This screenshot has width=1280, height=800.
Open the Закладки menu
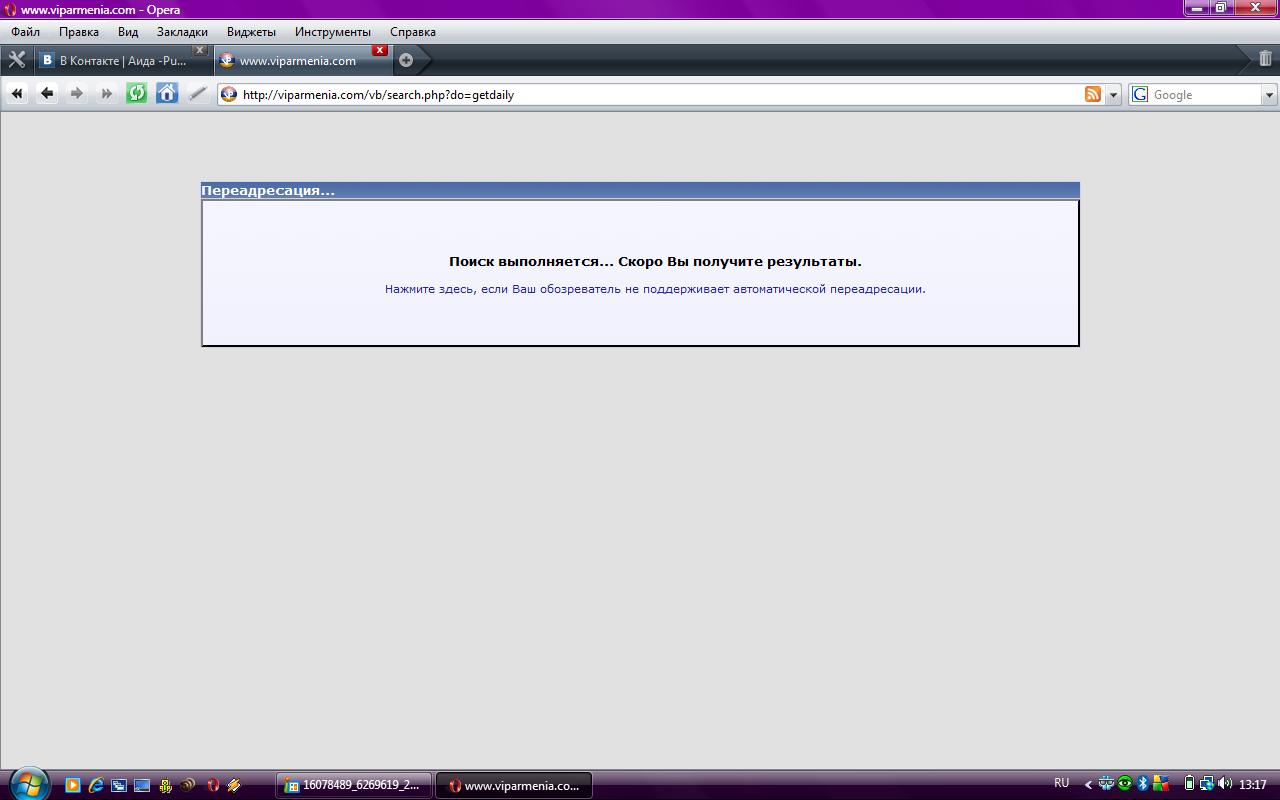[x=182, y=32]
